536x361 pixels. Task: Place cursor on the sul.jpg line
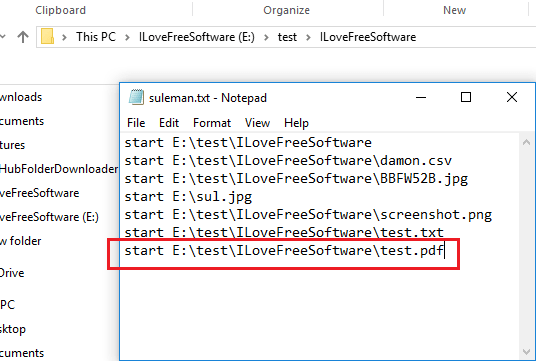(x=188, y=197)
